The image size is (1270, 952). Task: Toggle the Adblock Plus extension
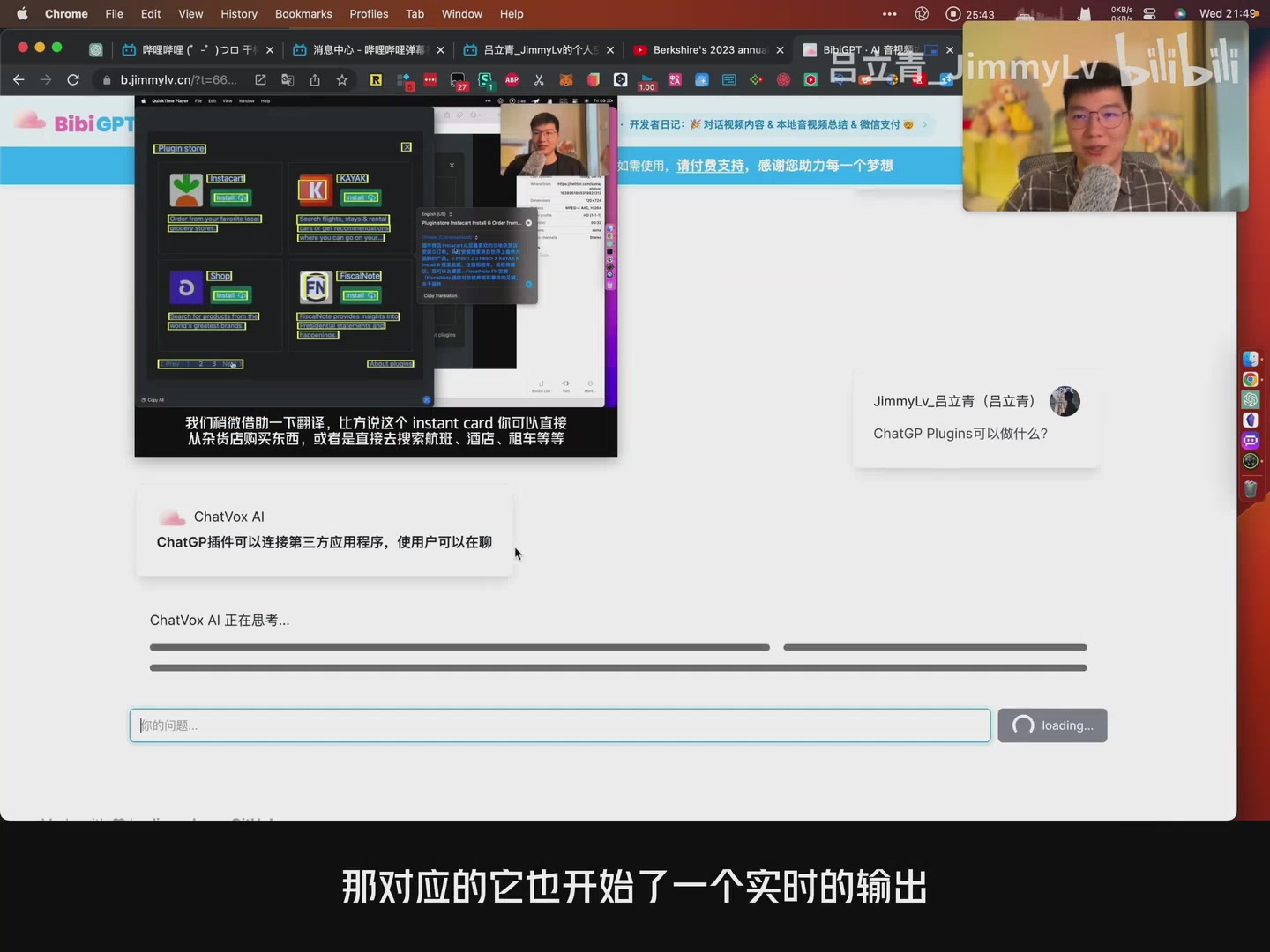511,80
